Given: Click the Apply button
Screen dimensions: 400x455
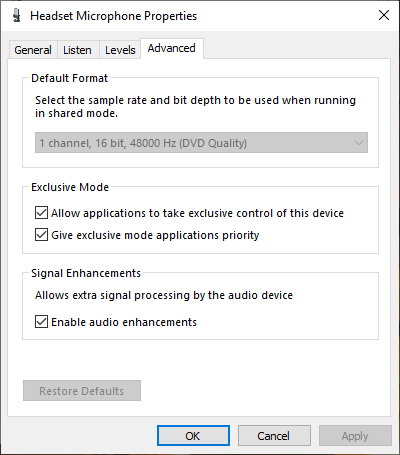Looking at the screenshot, I should 355,436.
